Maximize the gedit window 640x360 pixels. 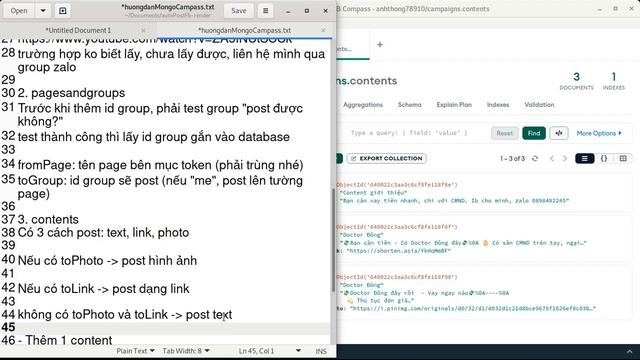307,11
